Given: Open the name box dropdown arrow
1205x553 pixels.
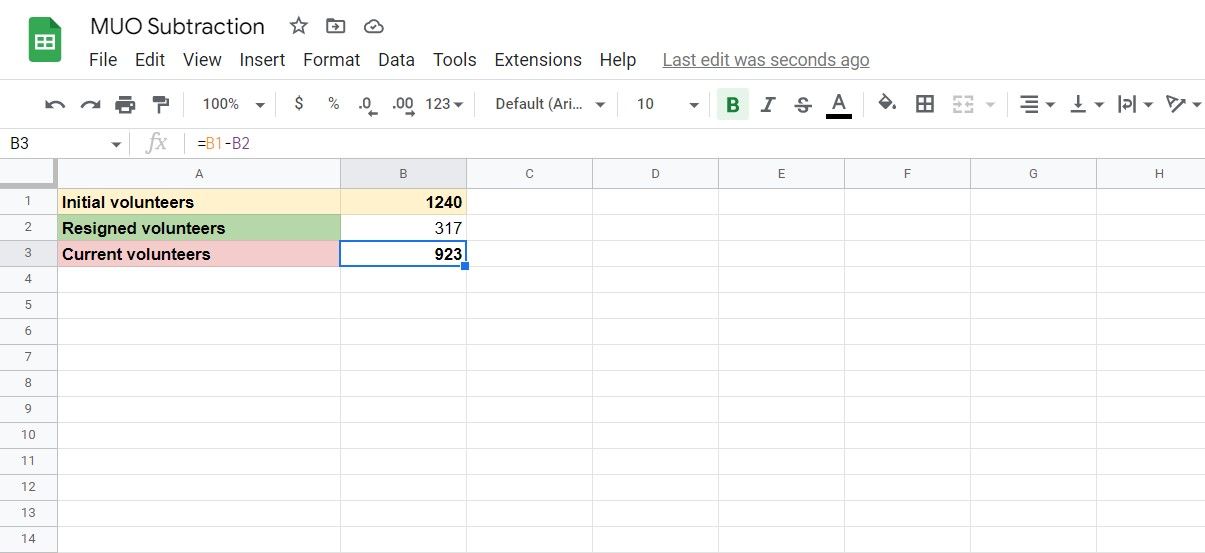Looking at the screenshot, I should (x=116, y=144).
